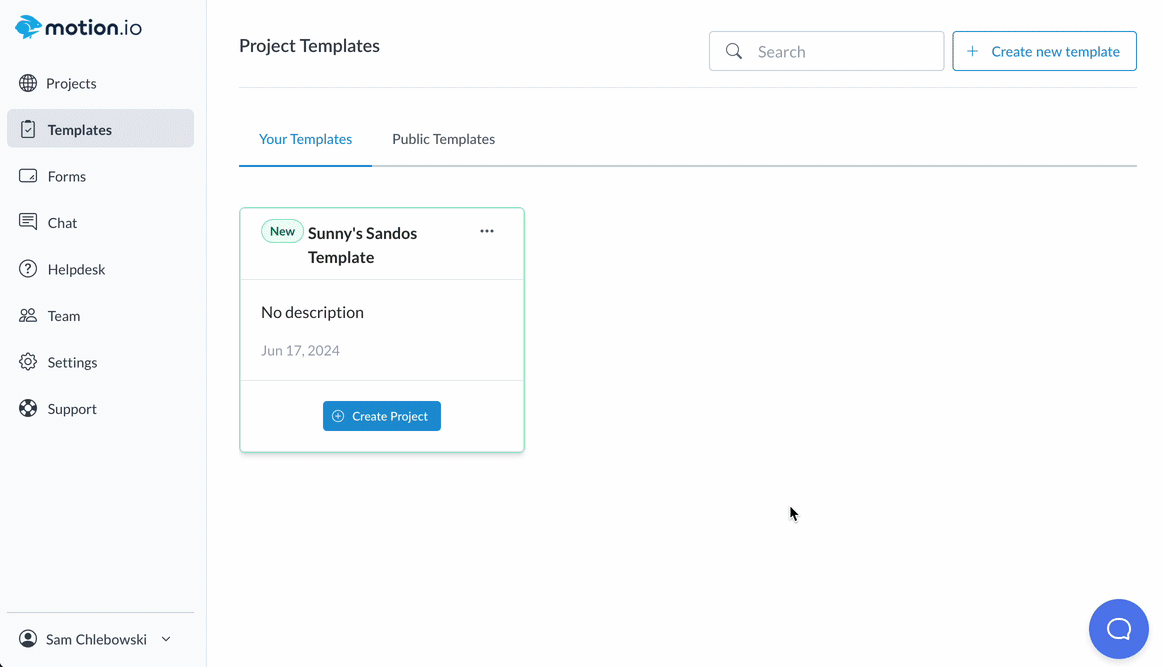Open Sunny's Sandos Template card title
Image resolution: width=1163 pixels, height=667 pixels.
point(362,245)
